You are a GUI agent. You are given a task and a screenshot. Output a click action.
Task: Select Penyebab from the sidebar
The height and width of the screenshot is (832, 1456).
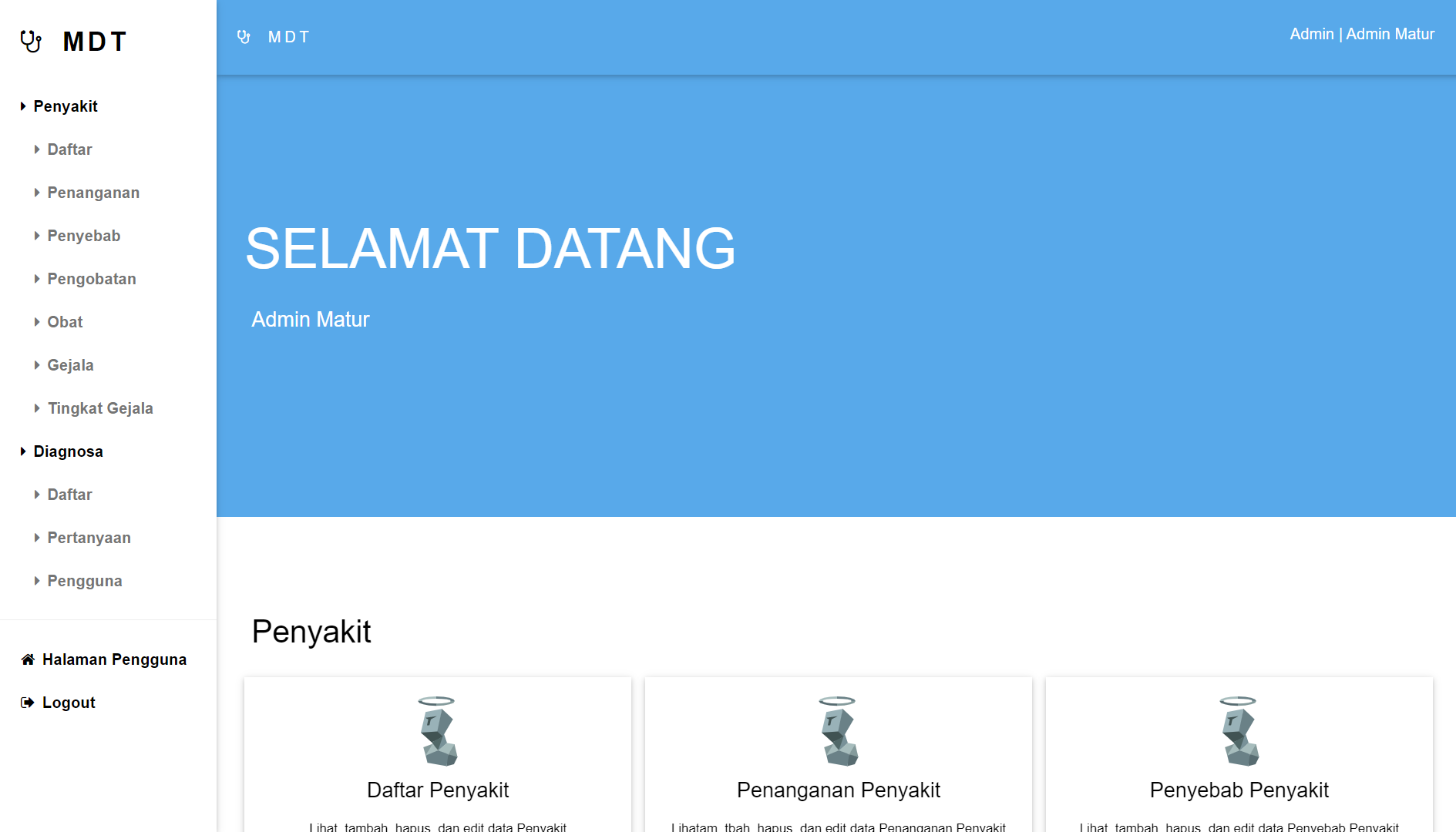pos(84,236)
